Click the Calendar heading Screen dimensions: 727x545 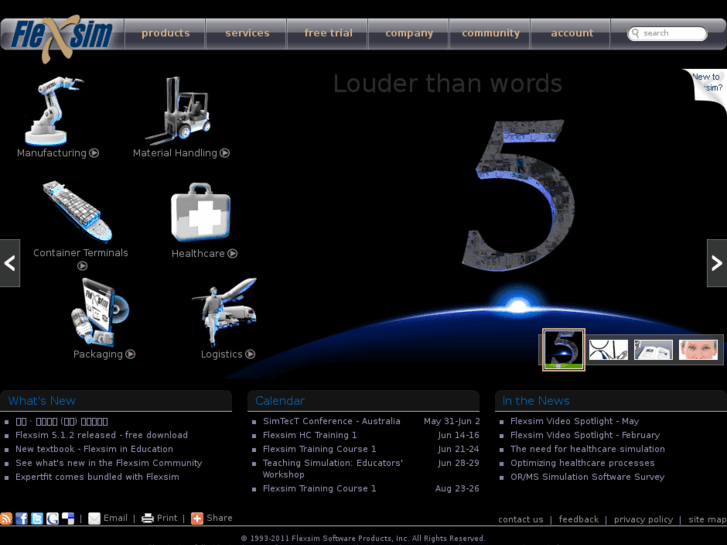[x=280, y=401]
